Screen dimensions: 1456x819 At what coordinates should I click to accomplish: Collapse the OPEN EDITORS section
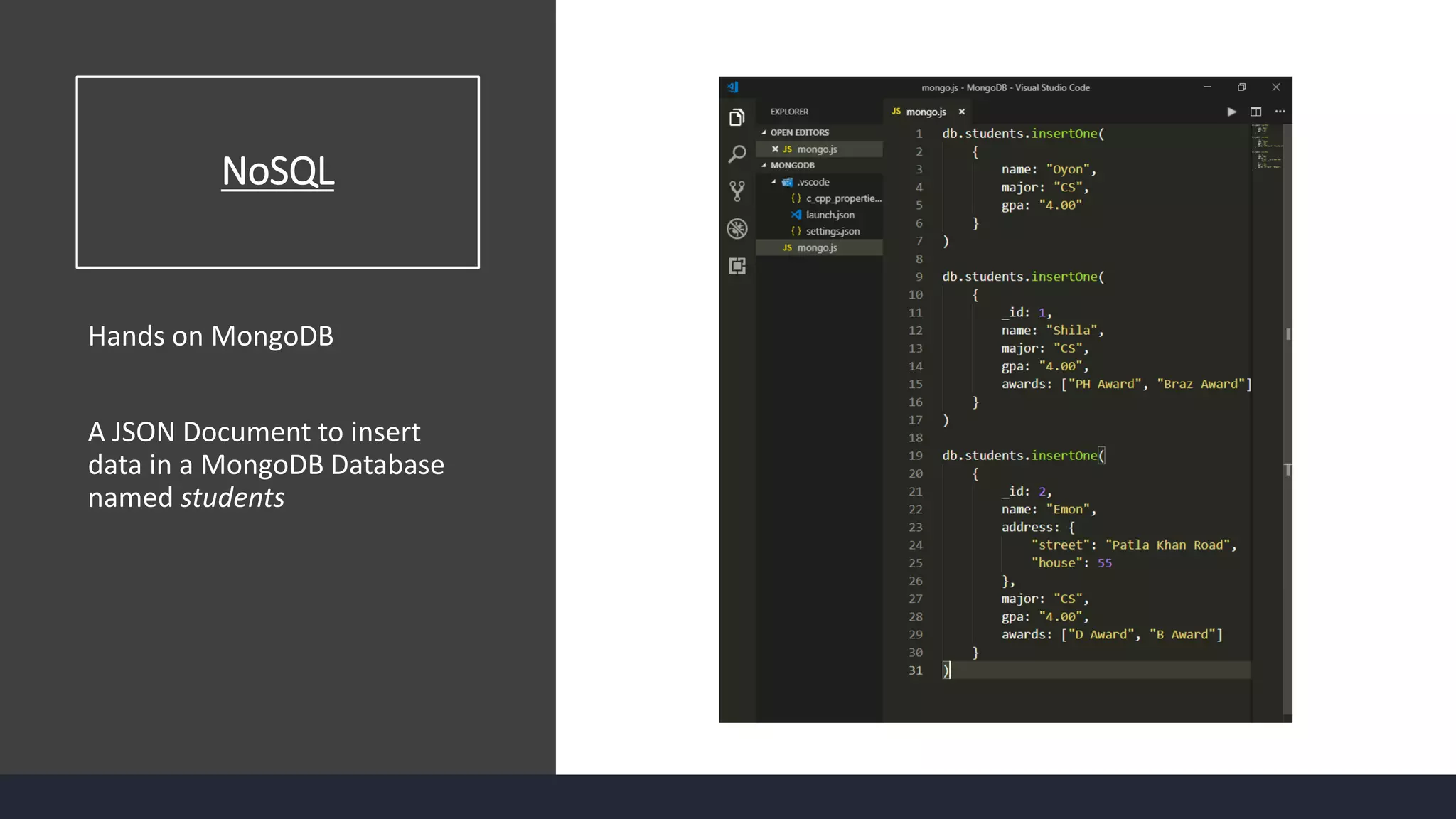coord(799,132)
